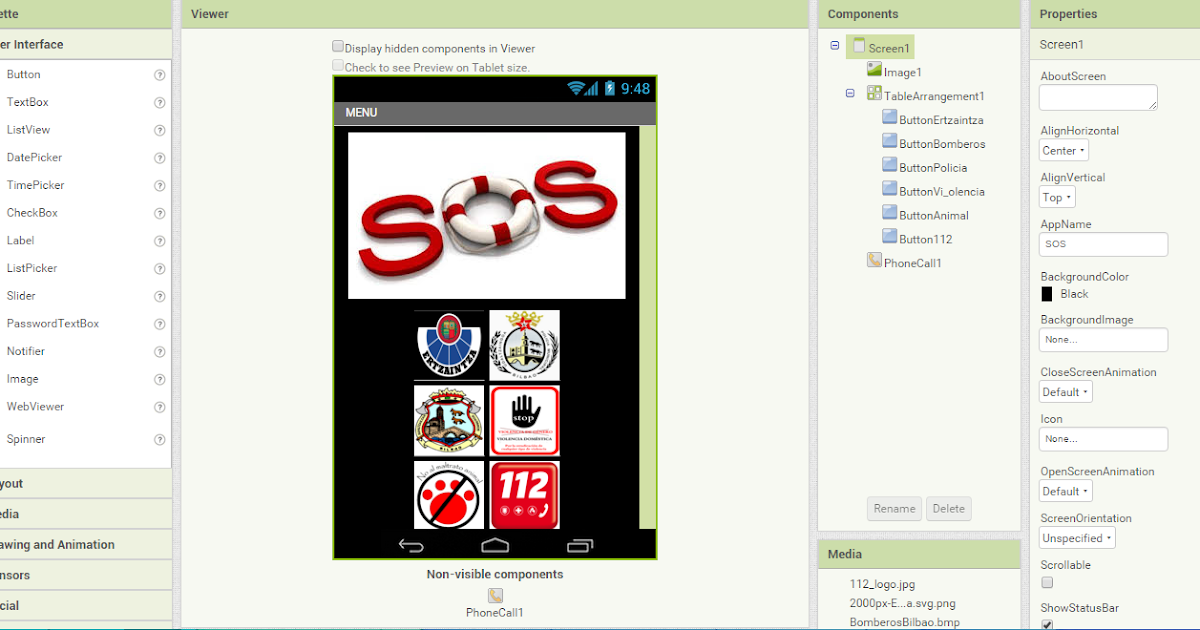Click the Rename button
This screenshot has height=630, width=1200.
[x=894, y=508]
